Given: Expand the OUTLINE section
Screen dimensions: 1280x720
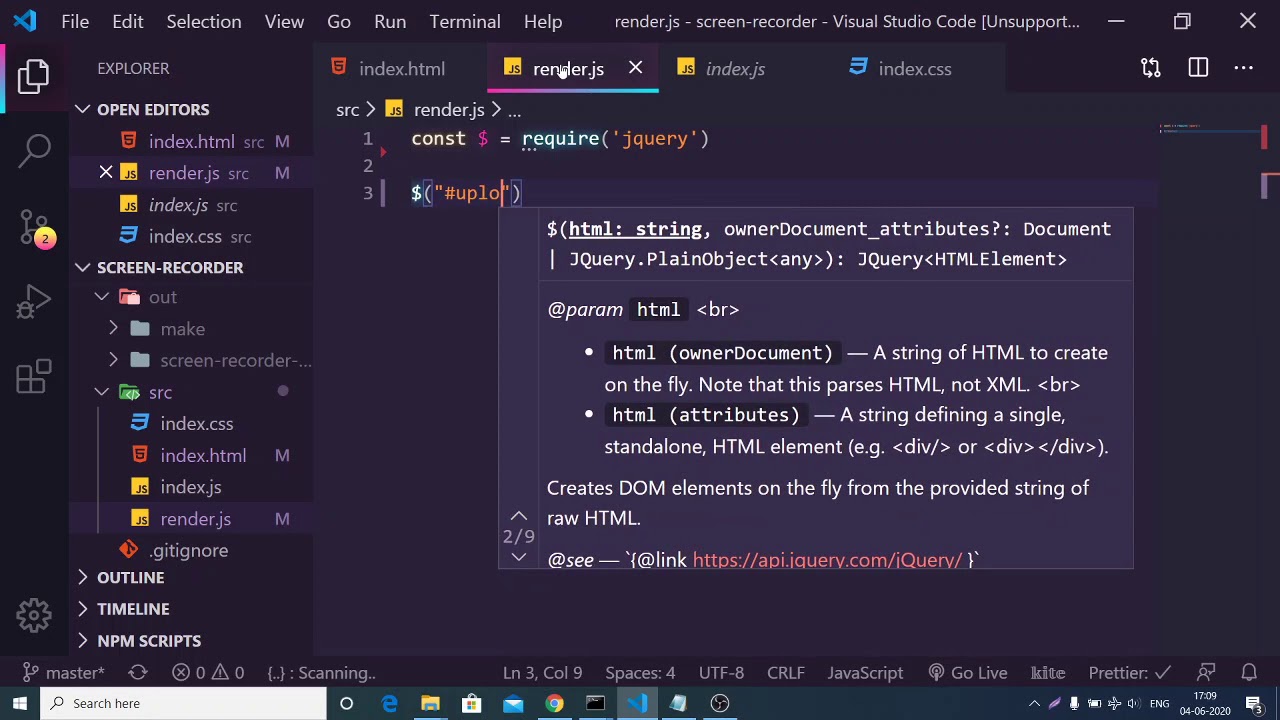Looking at the screenshot, I should (130, 578).
